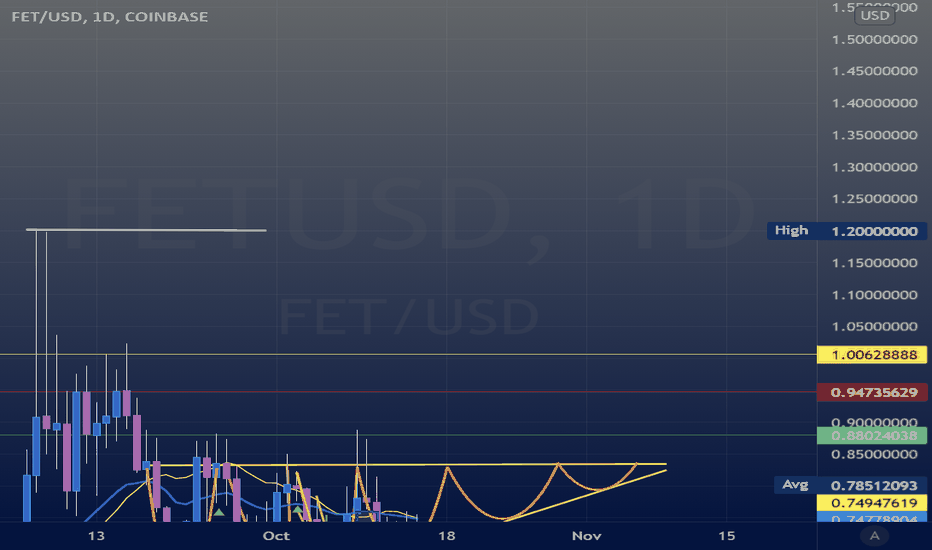Image resolution: width=932 pixels, height=550 pixels.
Task: Click the 1.10000000 axis price
Action: pos(874,296)
